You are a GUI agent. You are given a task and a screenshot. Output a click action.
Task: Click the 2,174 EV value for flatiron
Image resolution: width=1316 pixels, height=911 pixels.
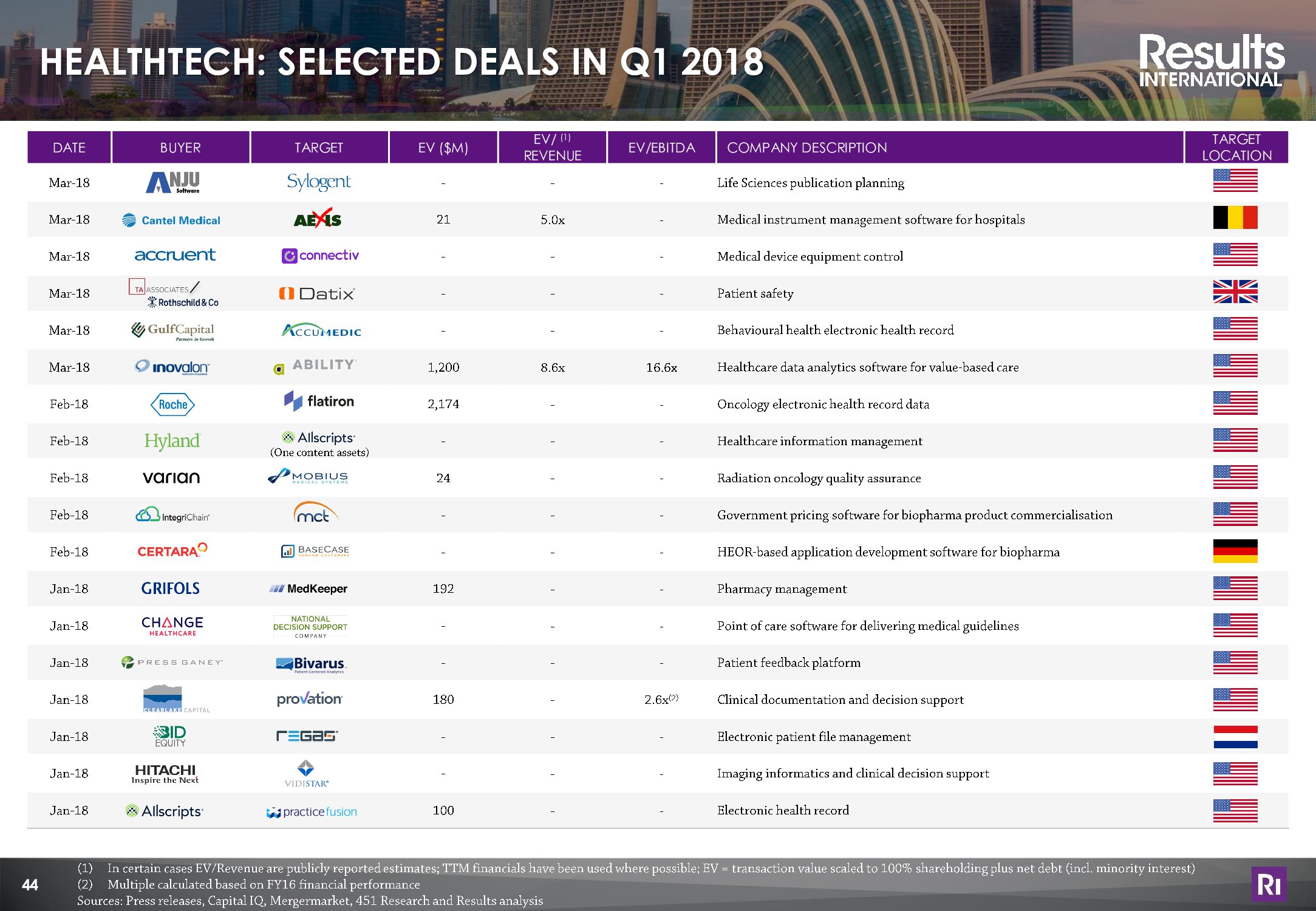coord(443,404)
